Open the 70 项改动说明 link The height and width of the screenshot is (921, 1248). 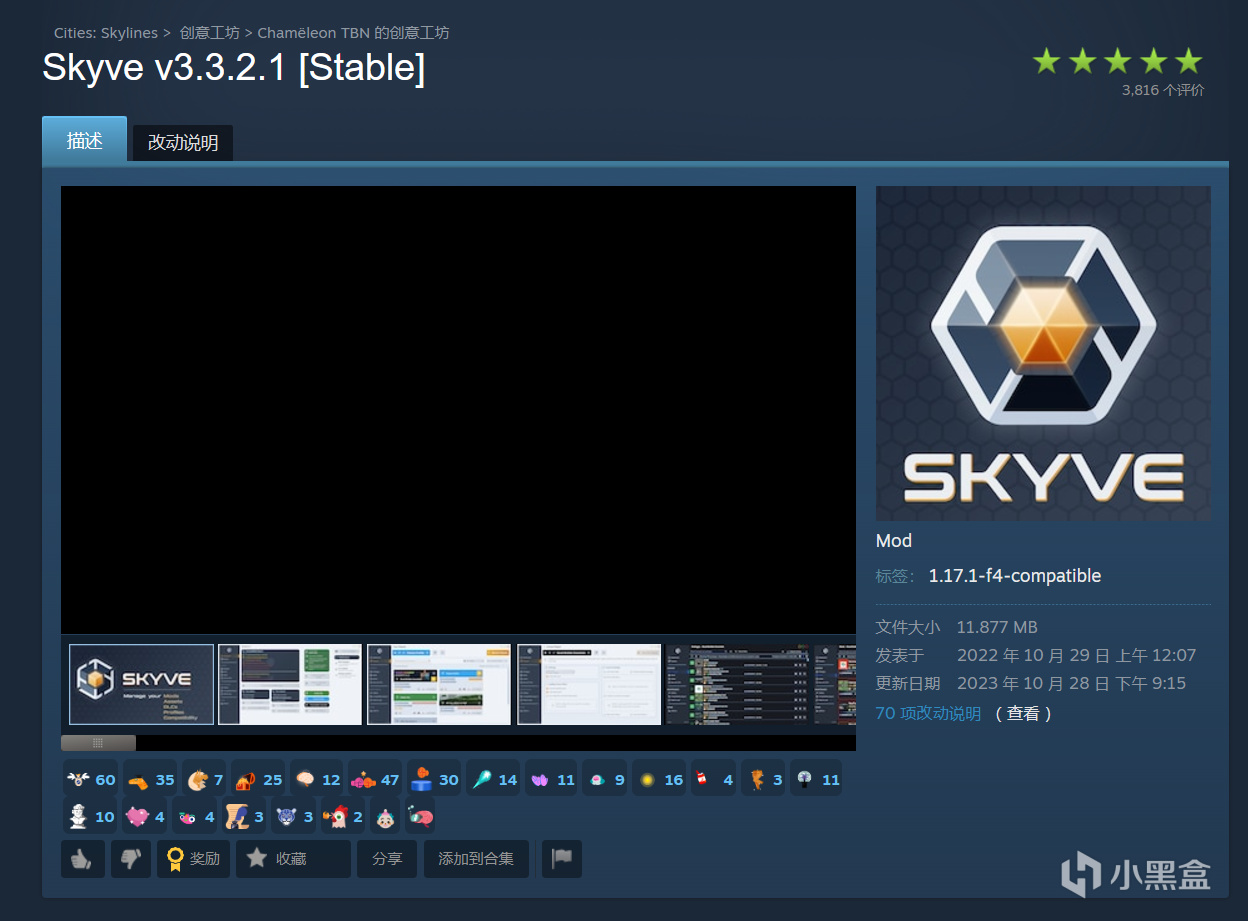[x=928, y=713]
